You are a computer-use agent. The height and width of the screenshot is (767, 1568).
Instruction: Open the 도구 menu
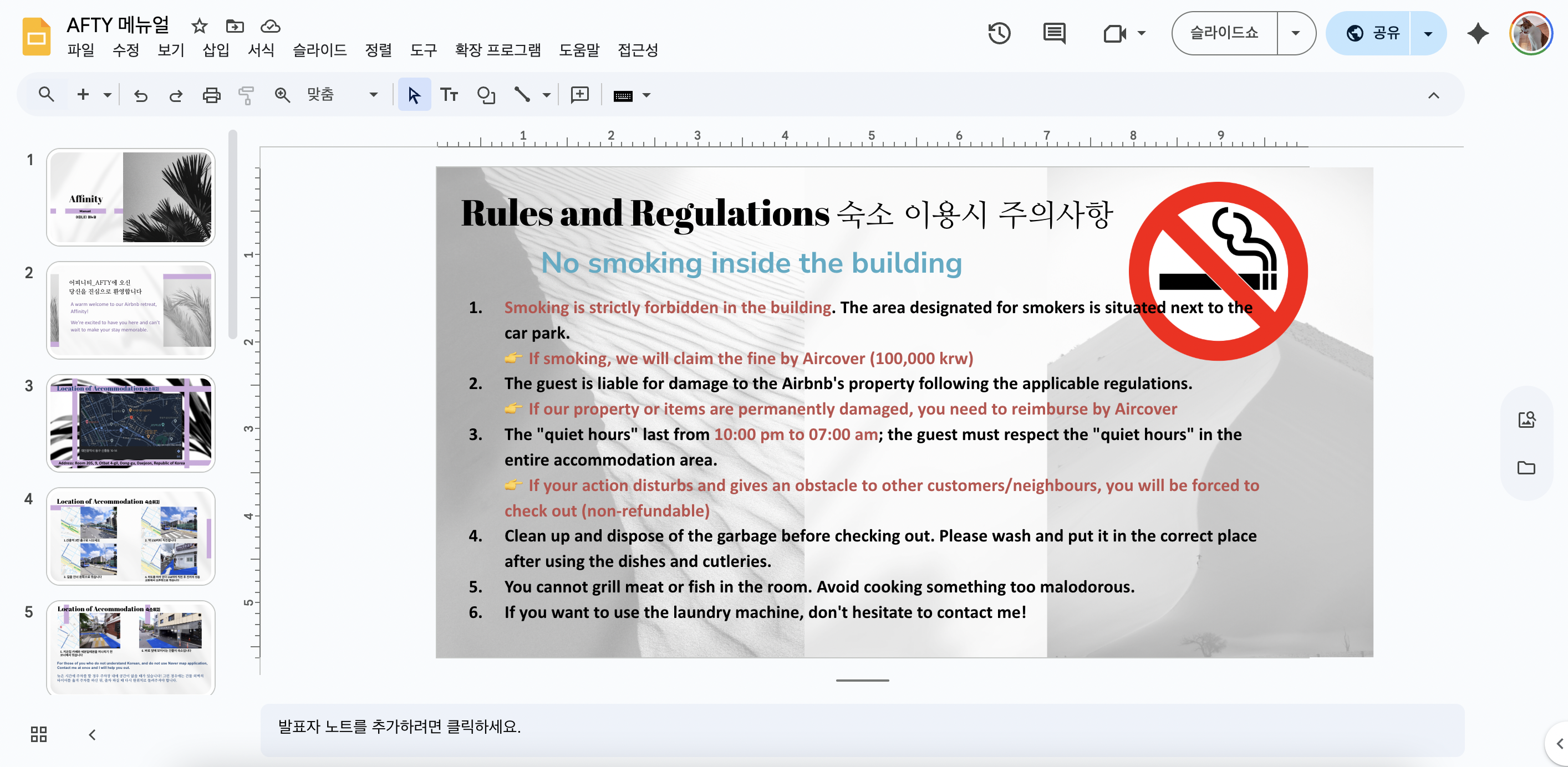coord(423,50)
